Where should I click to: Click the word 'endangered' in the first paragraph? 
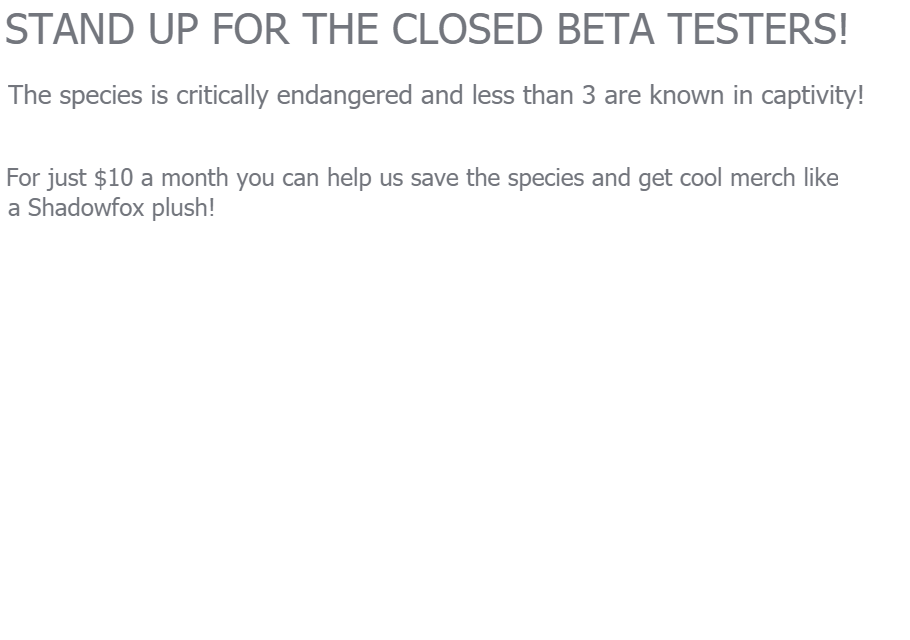[x=345, y=96]
